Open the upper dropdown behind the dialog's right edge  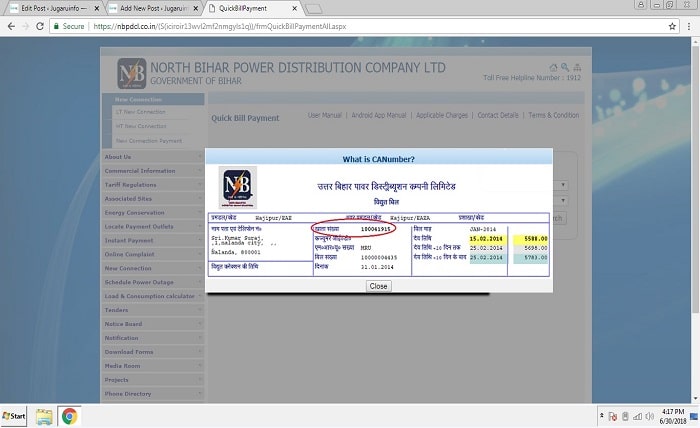[x=561, y=185]
